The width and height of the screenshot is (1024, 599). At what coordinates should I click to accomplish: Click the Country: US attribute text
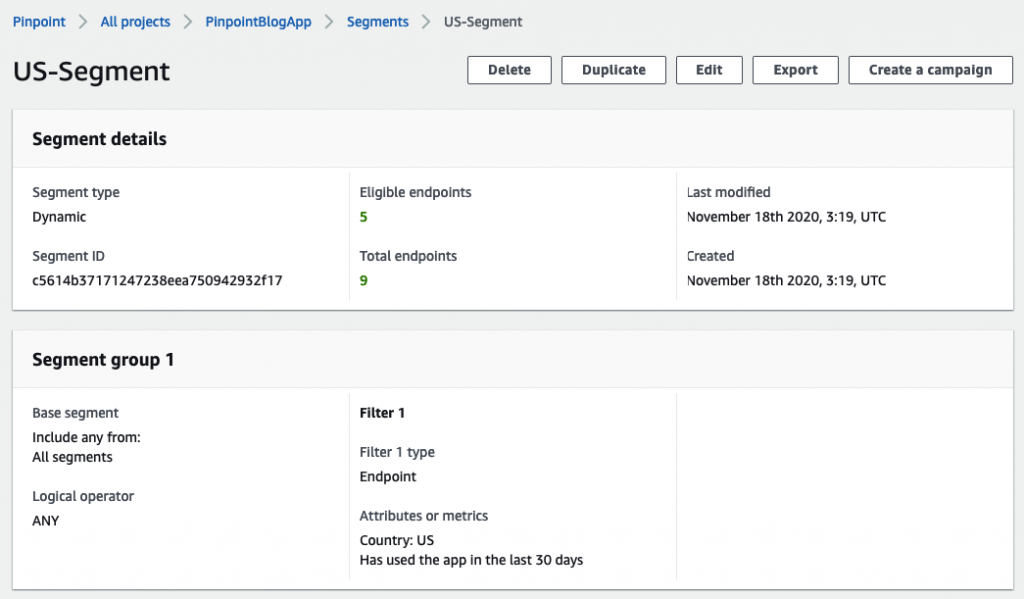(x=396, y=541)
